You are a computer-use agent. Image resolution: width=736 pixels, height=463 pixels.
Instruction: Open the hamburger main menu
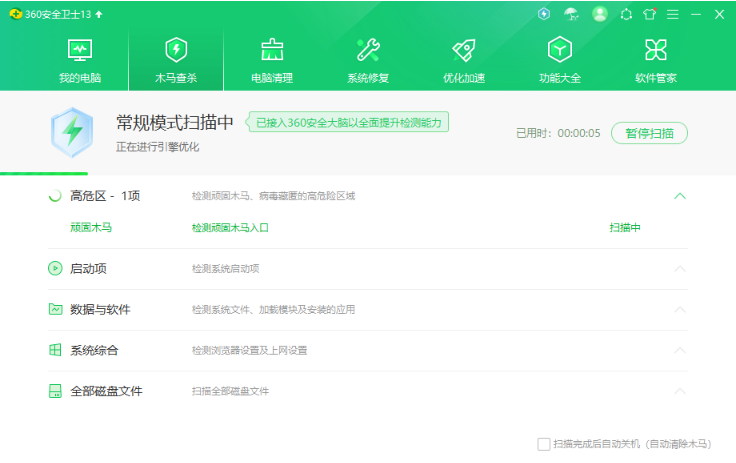(x=673, y=14)
